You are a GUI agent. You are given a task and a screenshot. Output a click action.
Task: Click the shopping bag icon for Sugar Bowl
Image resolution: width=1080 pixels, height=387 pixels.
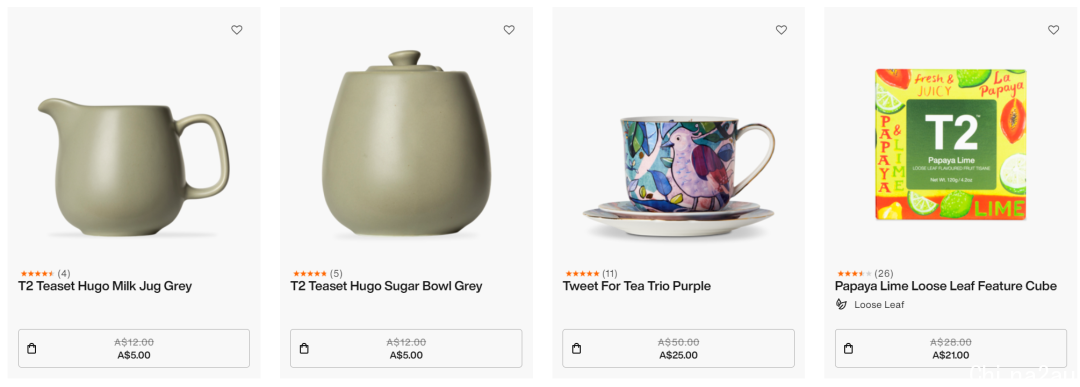(x=304, y=348)
